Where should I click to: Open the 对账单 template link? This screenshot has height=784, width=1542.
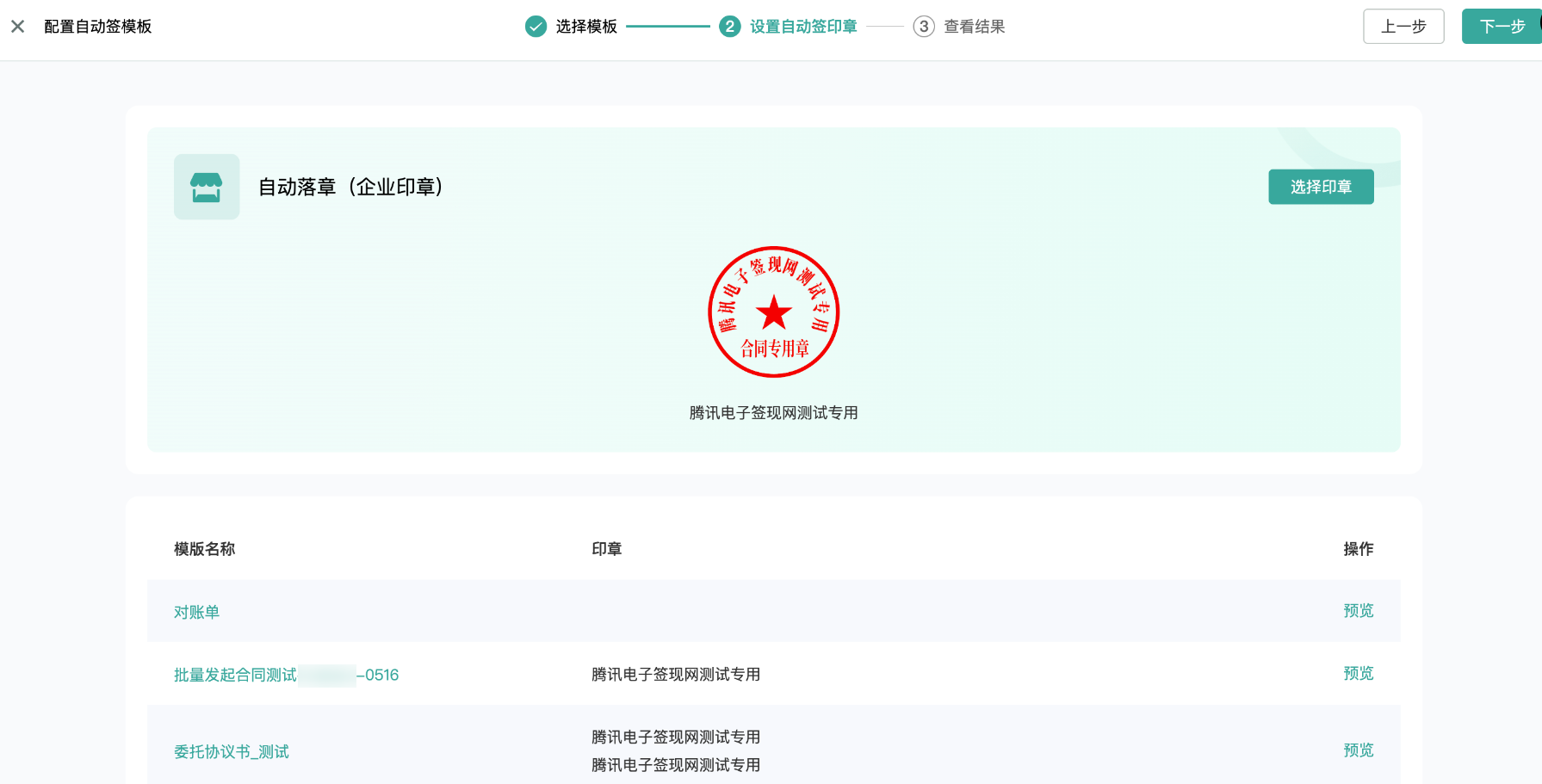(x=196, y=612)
